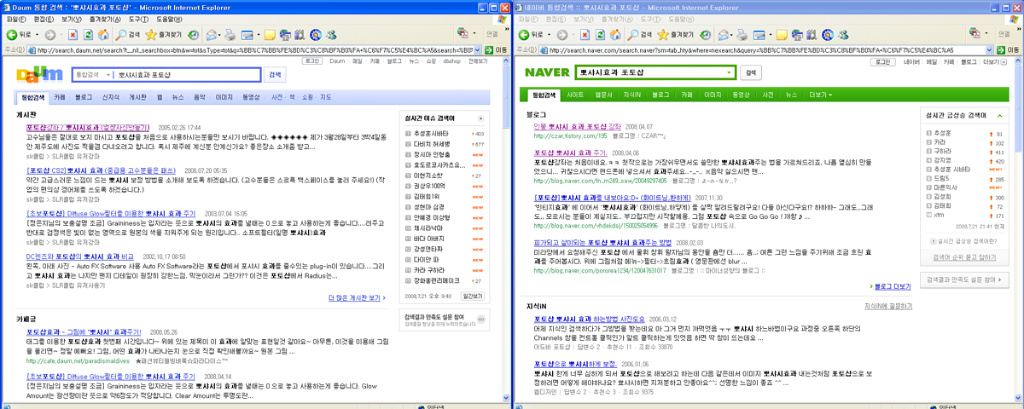This screenshot has height=409, width=1024.
Task: Open Mail icon dropdown arrow in Daum window
Action: click(x=221, y=35)
